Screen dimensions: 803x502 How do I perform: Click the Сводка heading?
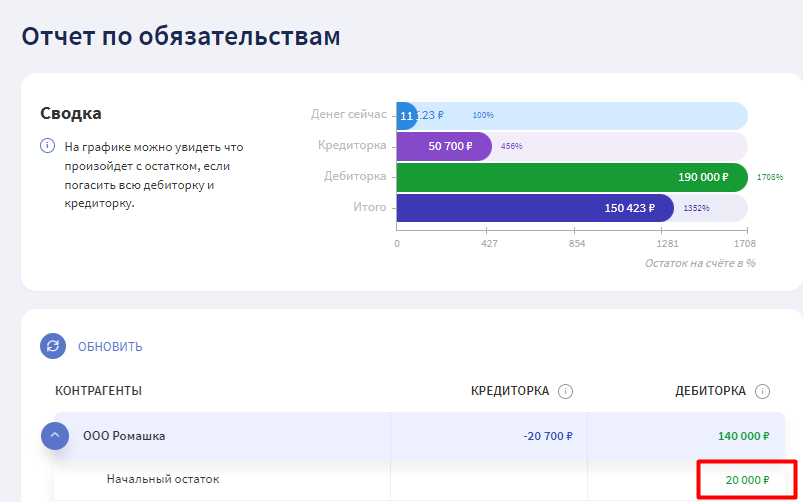point(71,113)
